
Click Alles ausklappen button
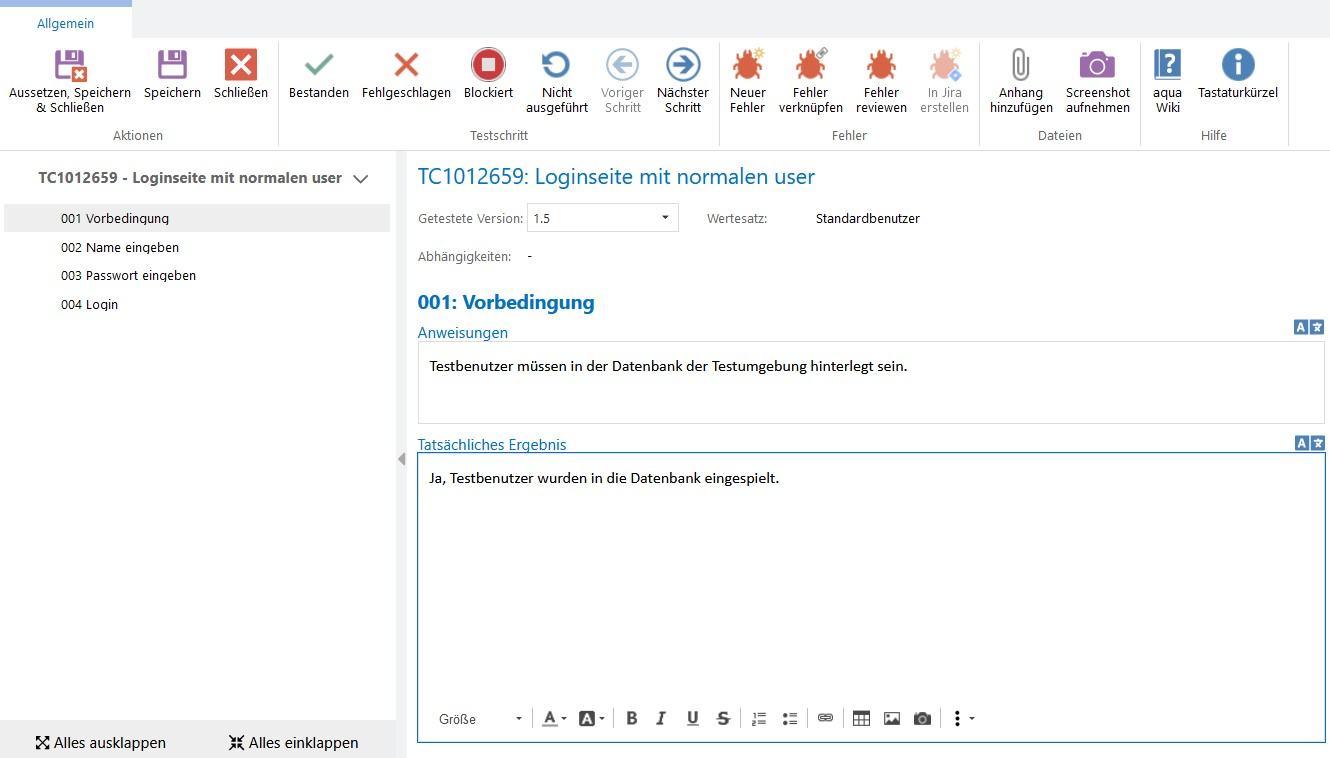(100, 742)
